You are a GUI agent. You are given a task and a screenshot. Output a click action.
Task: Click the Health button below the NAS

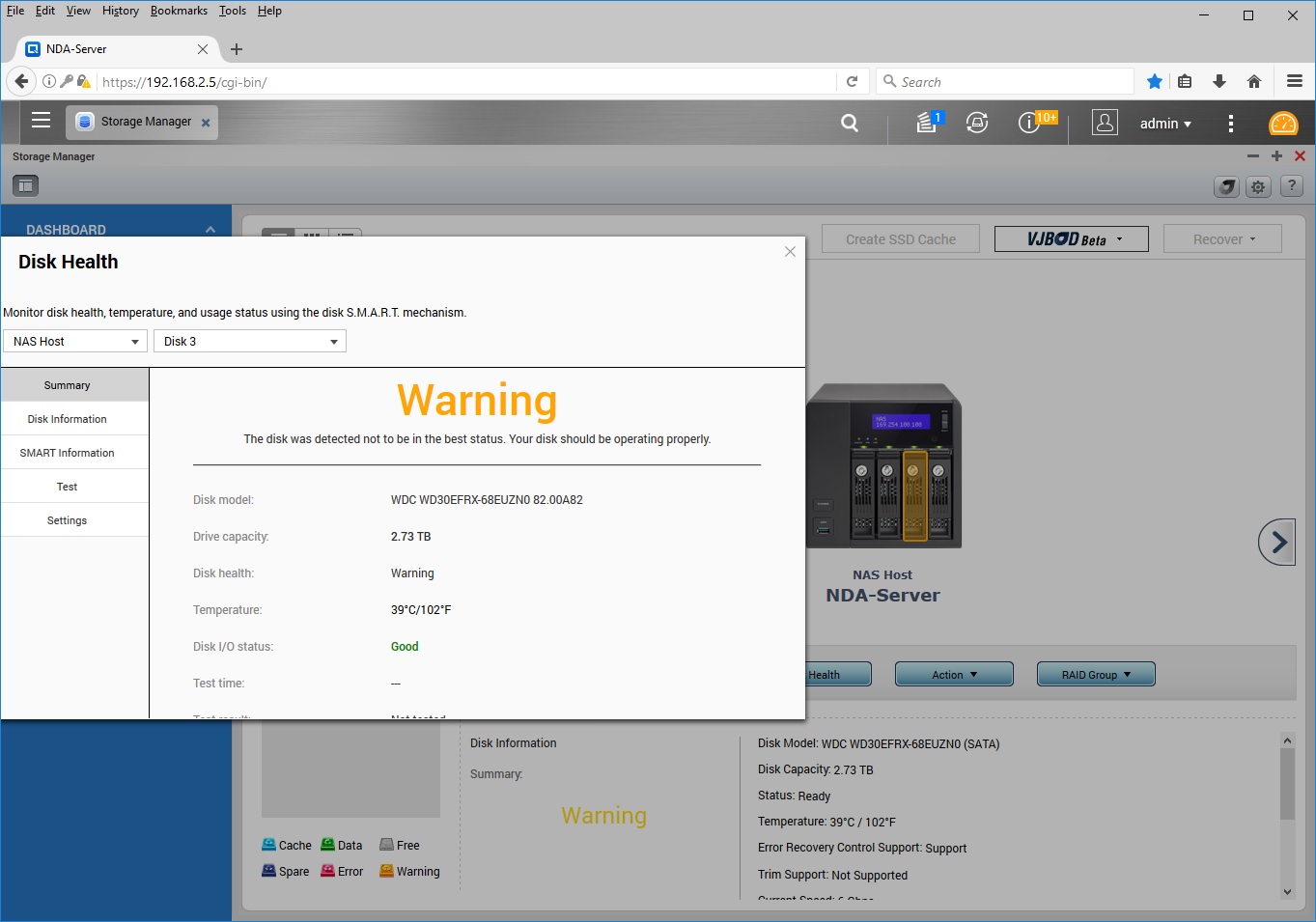point(838,674)
